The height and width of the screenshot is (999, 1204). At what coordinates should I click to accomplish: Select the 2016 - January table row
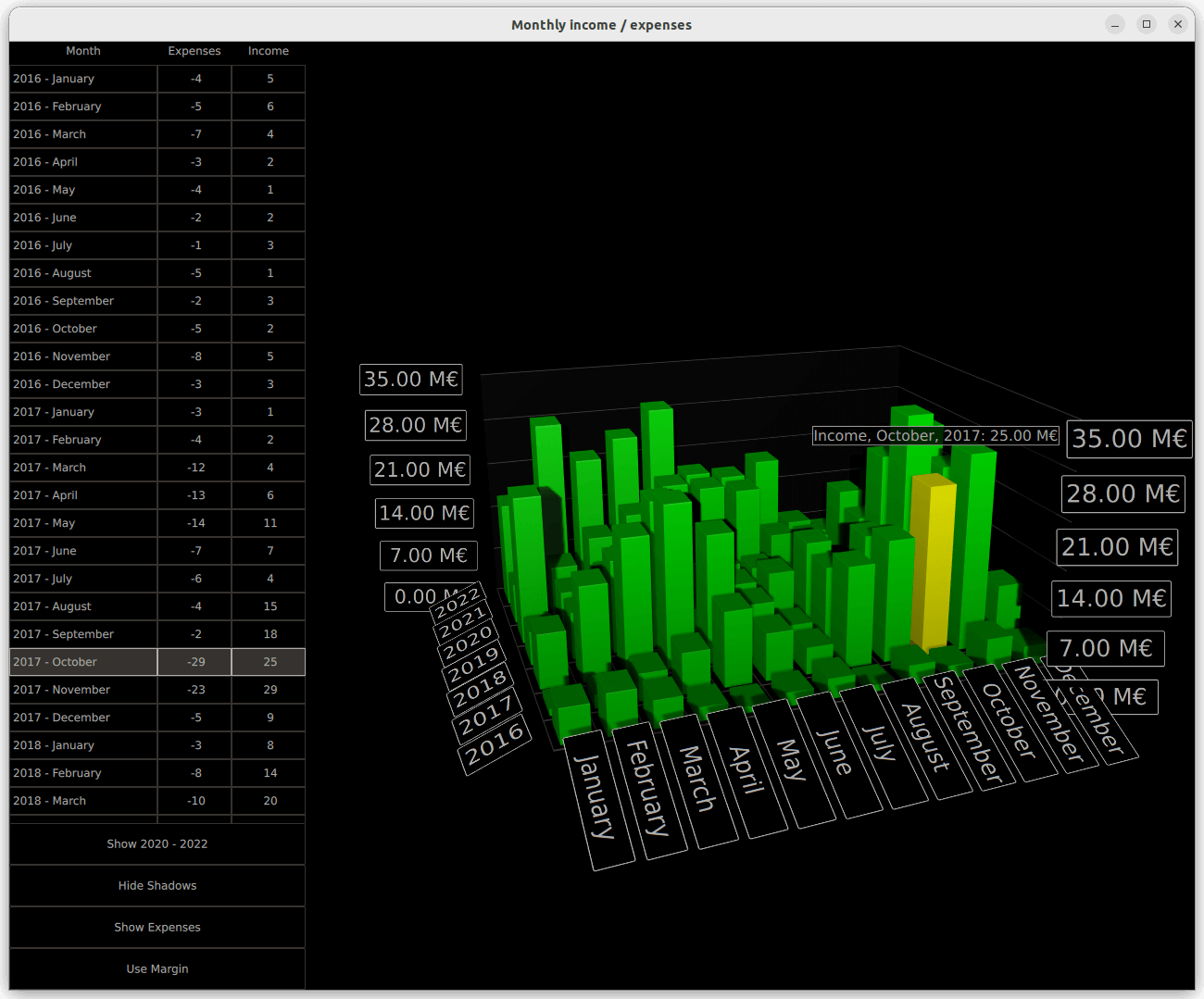[x=83, y=79]
